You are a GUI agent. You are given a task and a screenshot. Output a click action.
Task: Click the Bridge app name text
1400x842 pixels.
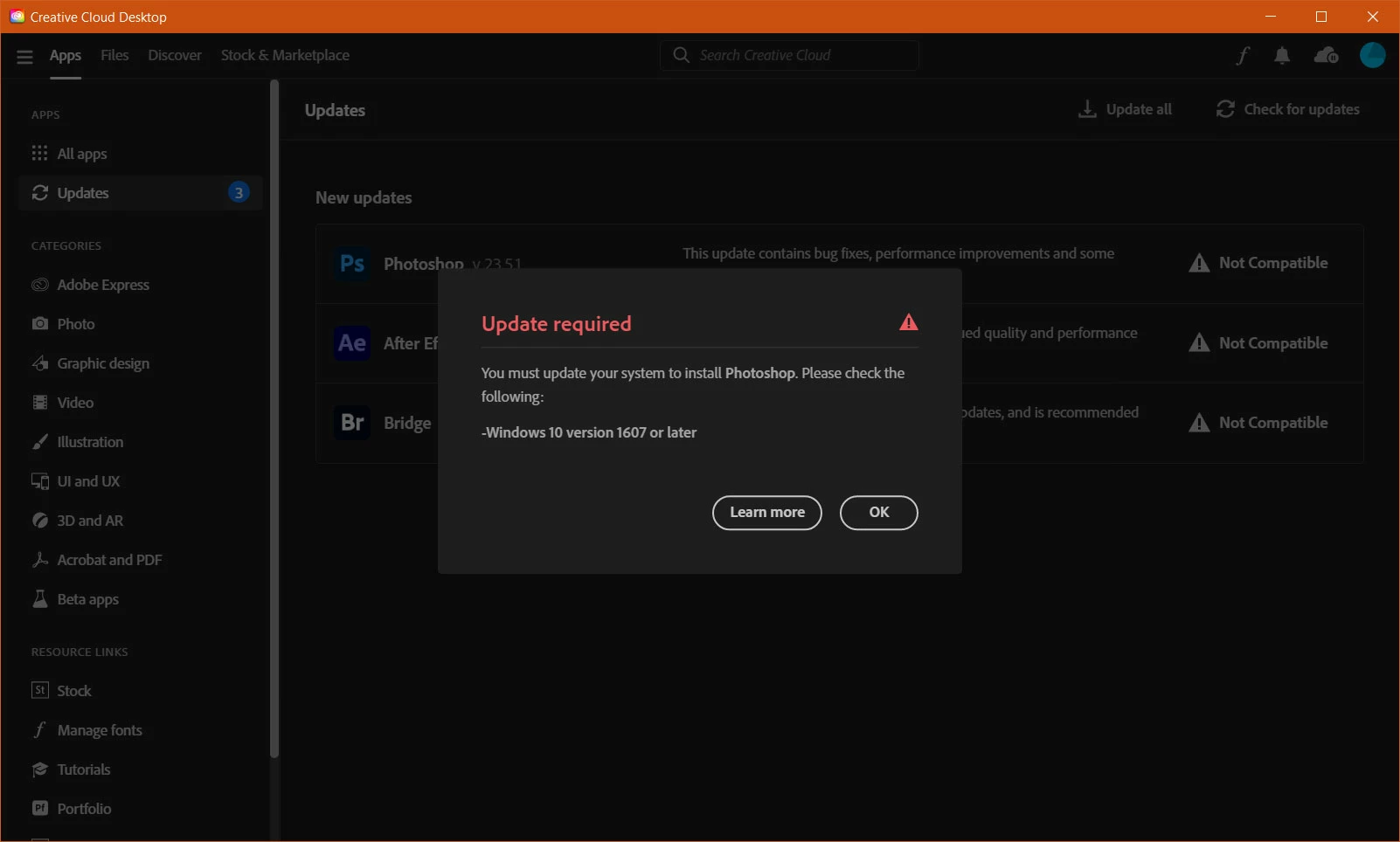[x=407, y=423]
